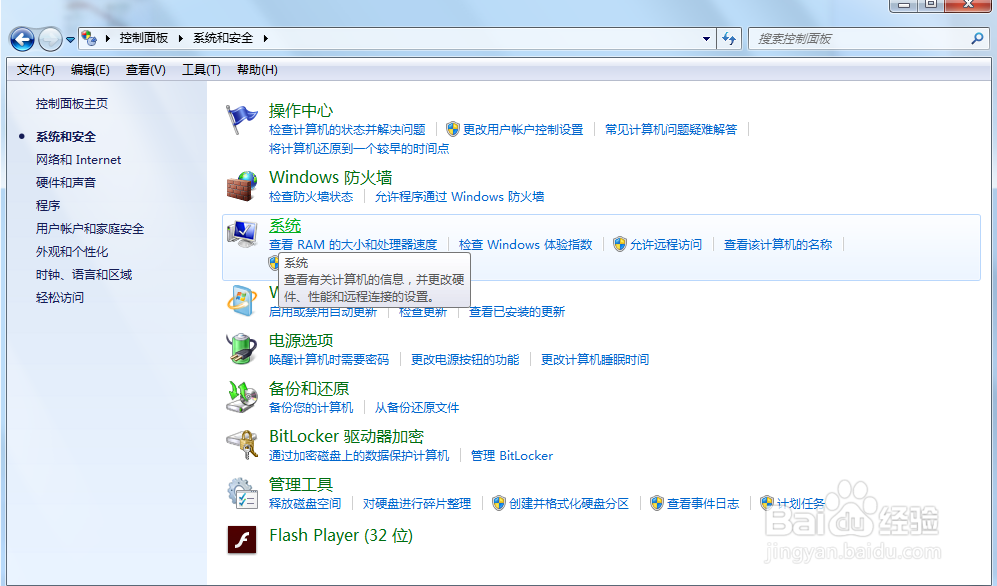This screenshot has width=997, height=586.
Task: Select 硬件和声音 in sidebar
Action: point(65,182)
